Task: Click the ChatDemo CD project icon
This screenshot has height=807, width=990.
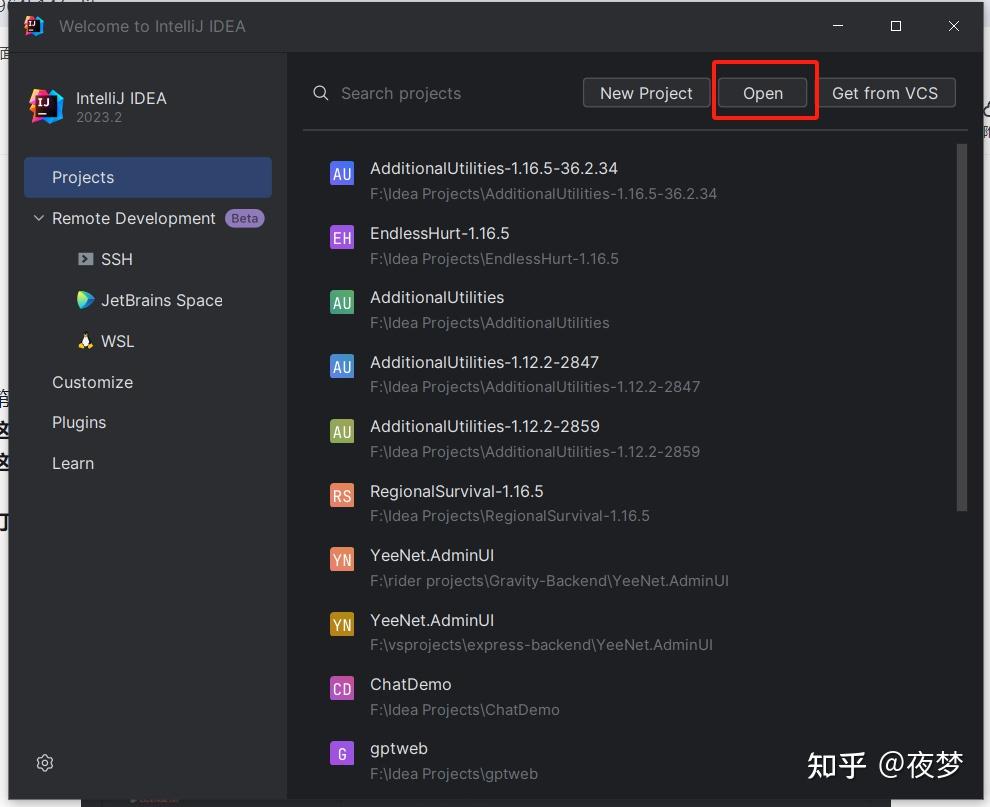Action: pos(342,688)
